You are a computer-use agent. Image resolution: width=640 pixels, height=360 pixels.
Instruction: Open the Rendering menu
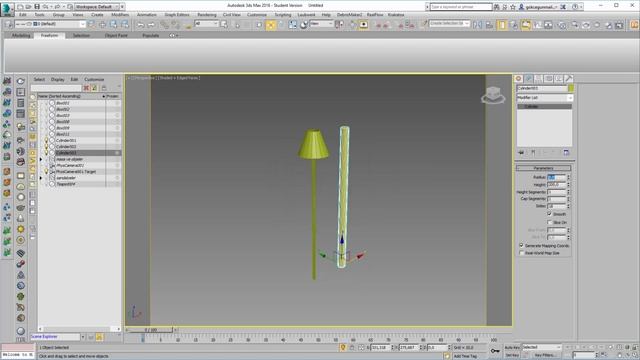pos(207,15)
